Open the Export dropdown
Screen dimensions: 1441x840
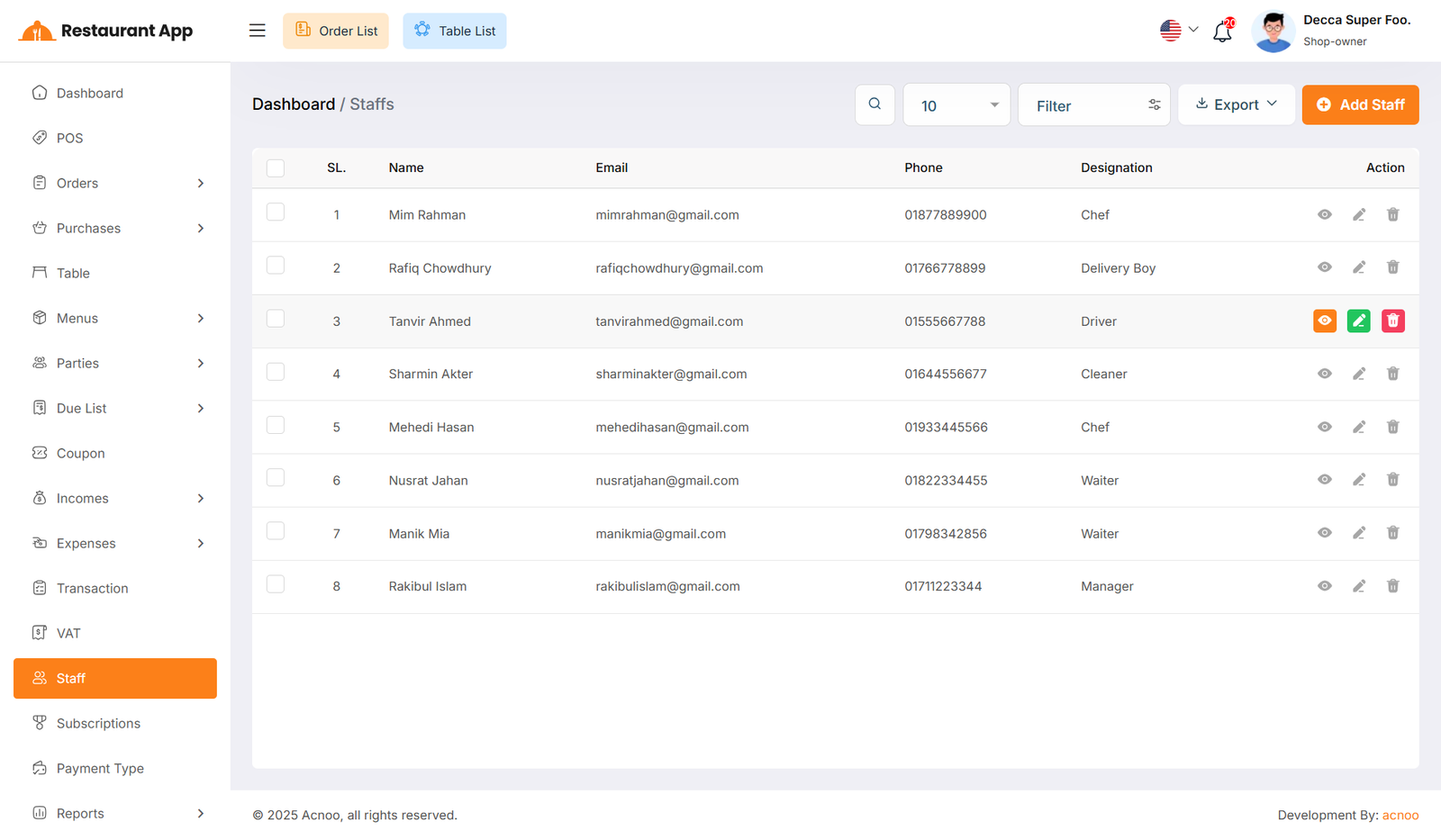click(x=1236, y=104)
